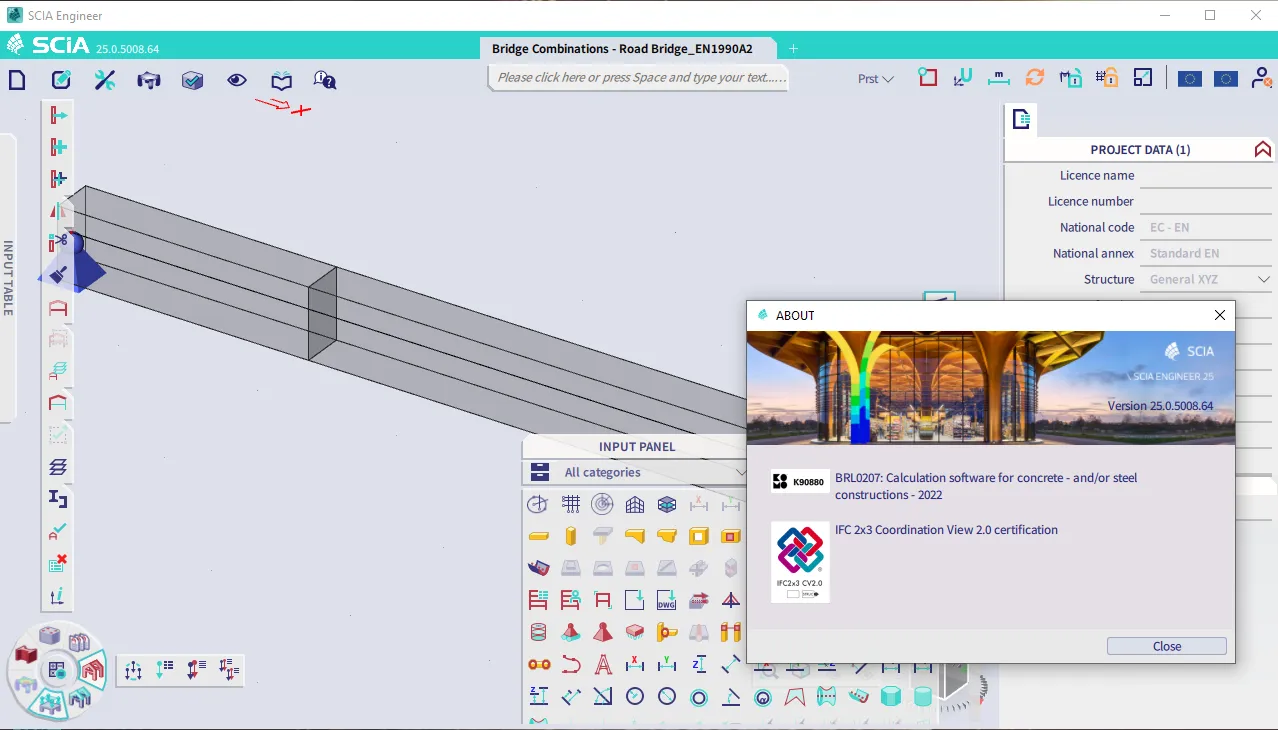
Task: Open the View eye icon menu
Action: tap(237, 80)
